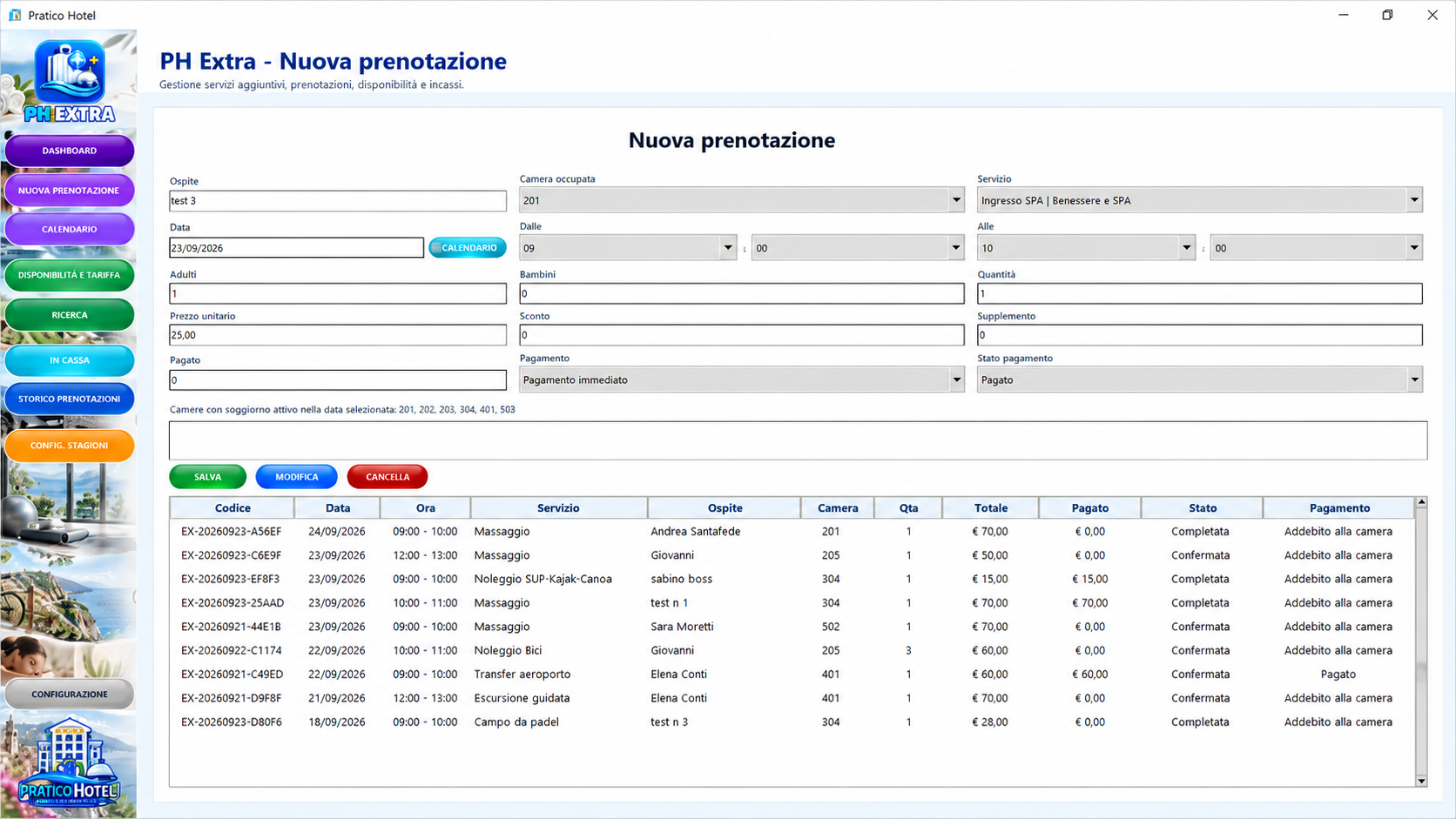Click the large notes text area
This screenshot has width=1456, height=819.
(x=798, y=440)
